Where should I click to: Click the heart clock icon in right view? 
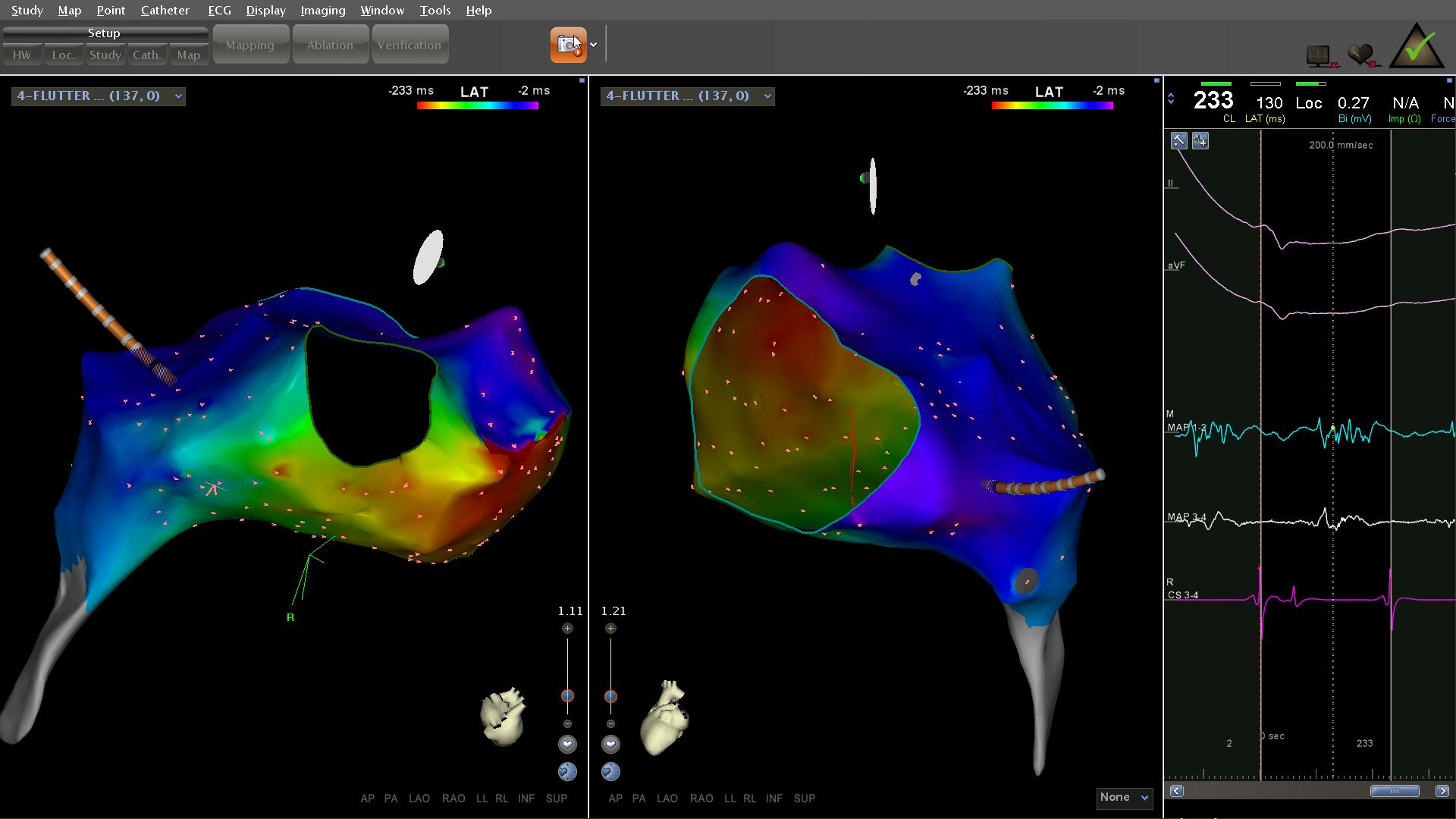610,772
